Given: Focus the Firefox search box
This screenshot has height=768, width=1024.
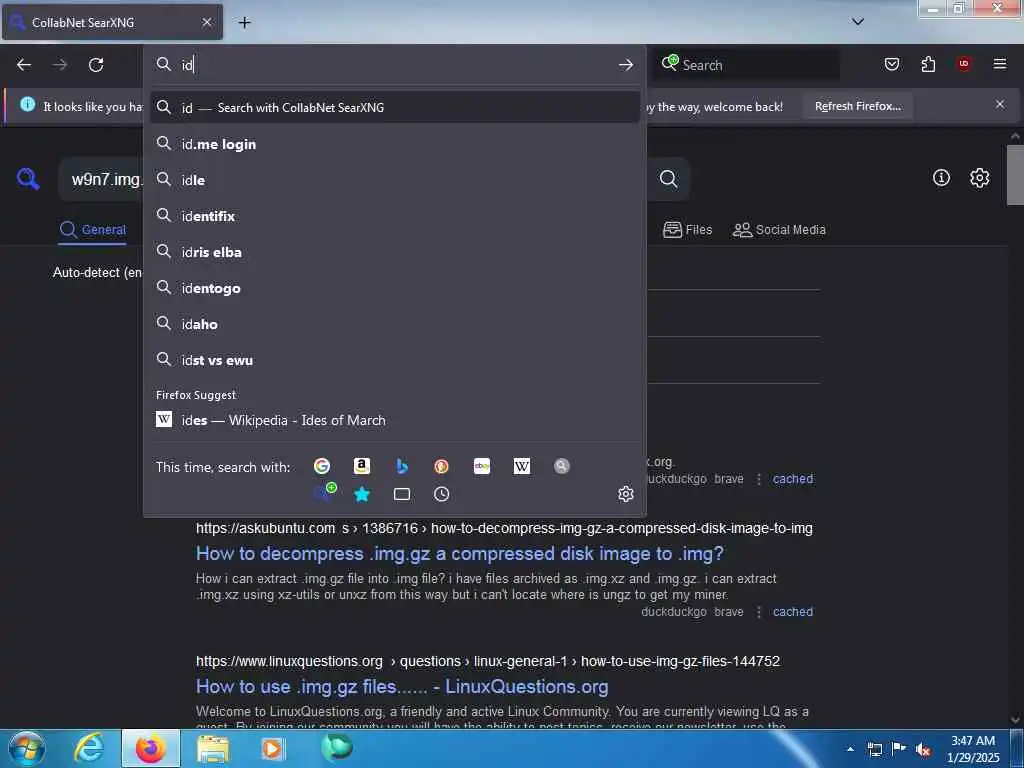Looking at the screenshot, I should tap(746, 65).
